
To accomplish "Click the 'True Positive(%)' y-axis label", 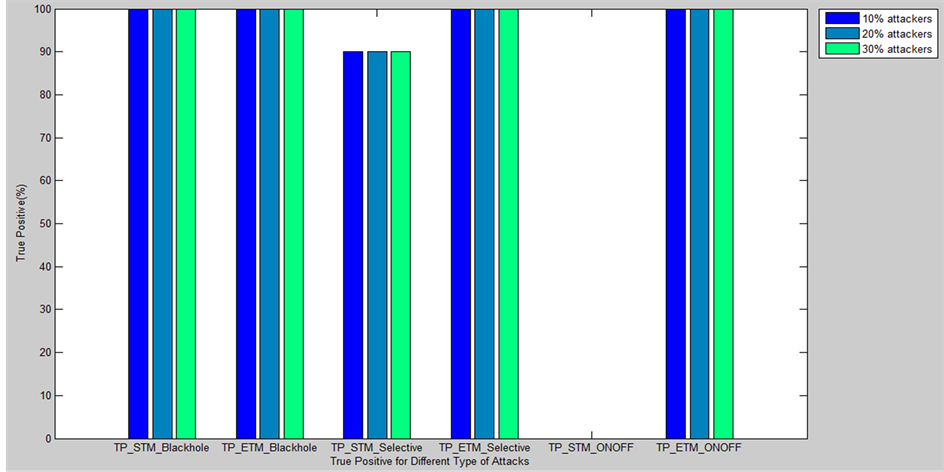I will pos(20,224).
